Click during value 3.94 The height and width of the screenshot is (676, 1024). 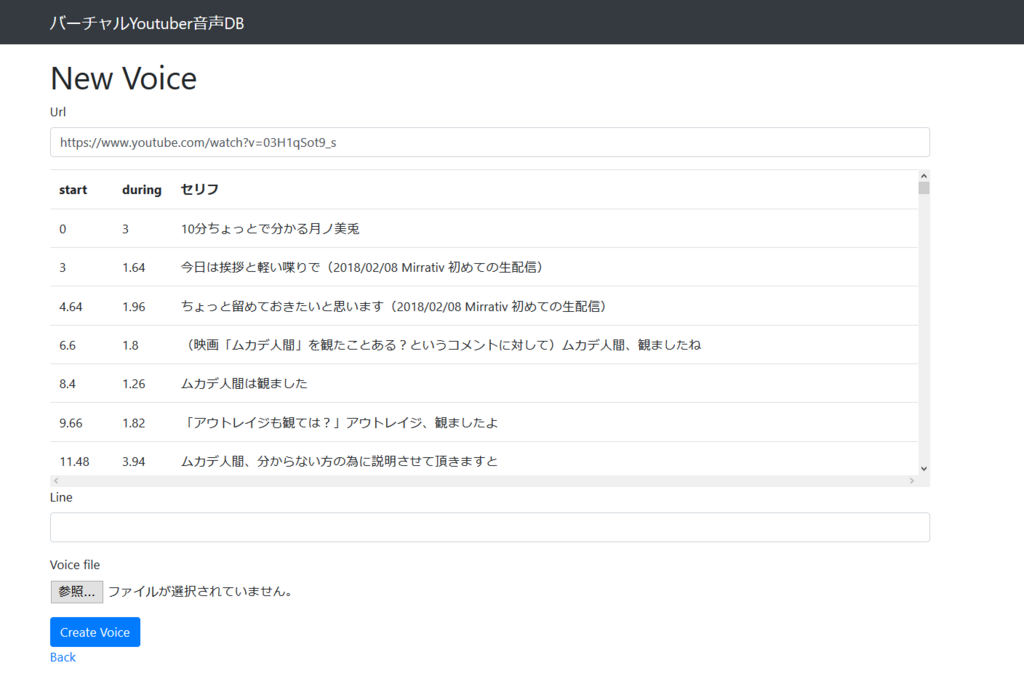[x=134, y=462]
